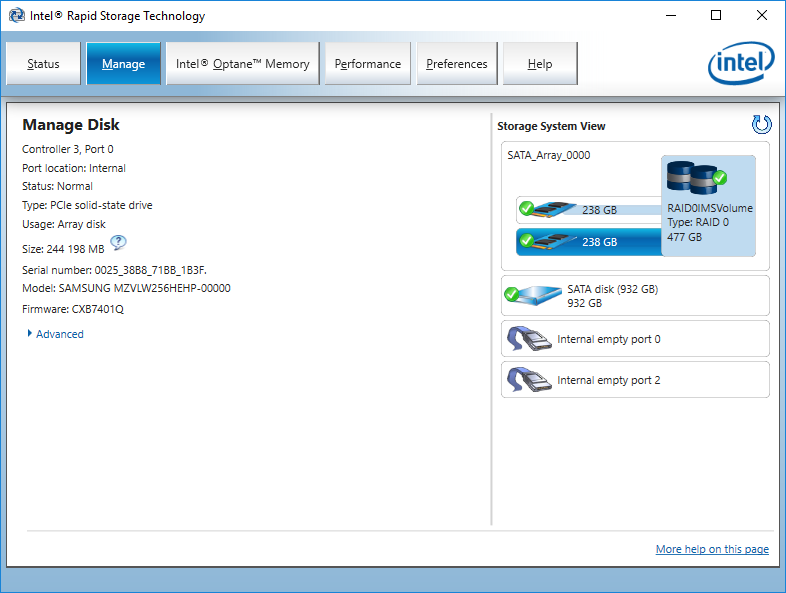Select the Manage tab

click(123, 64)
